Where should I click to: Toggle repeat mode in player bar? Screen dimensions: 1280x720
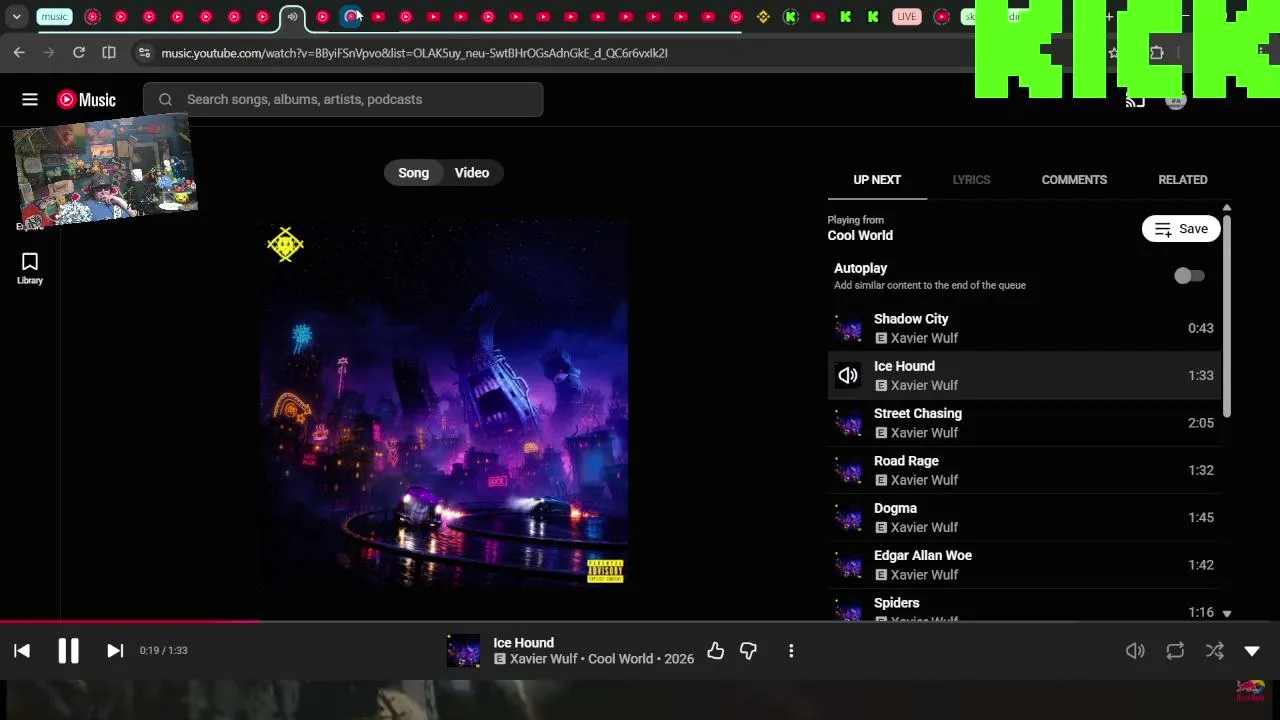(1175, 651)
